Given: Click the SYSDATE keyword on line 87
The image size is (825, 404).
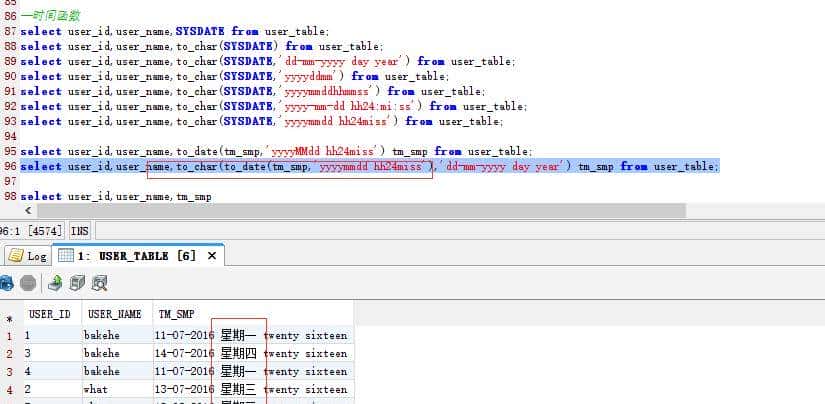Looking at the screenshot, I should pyautogui.click(x=200, y=31).
